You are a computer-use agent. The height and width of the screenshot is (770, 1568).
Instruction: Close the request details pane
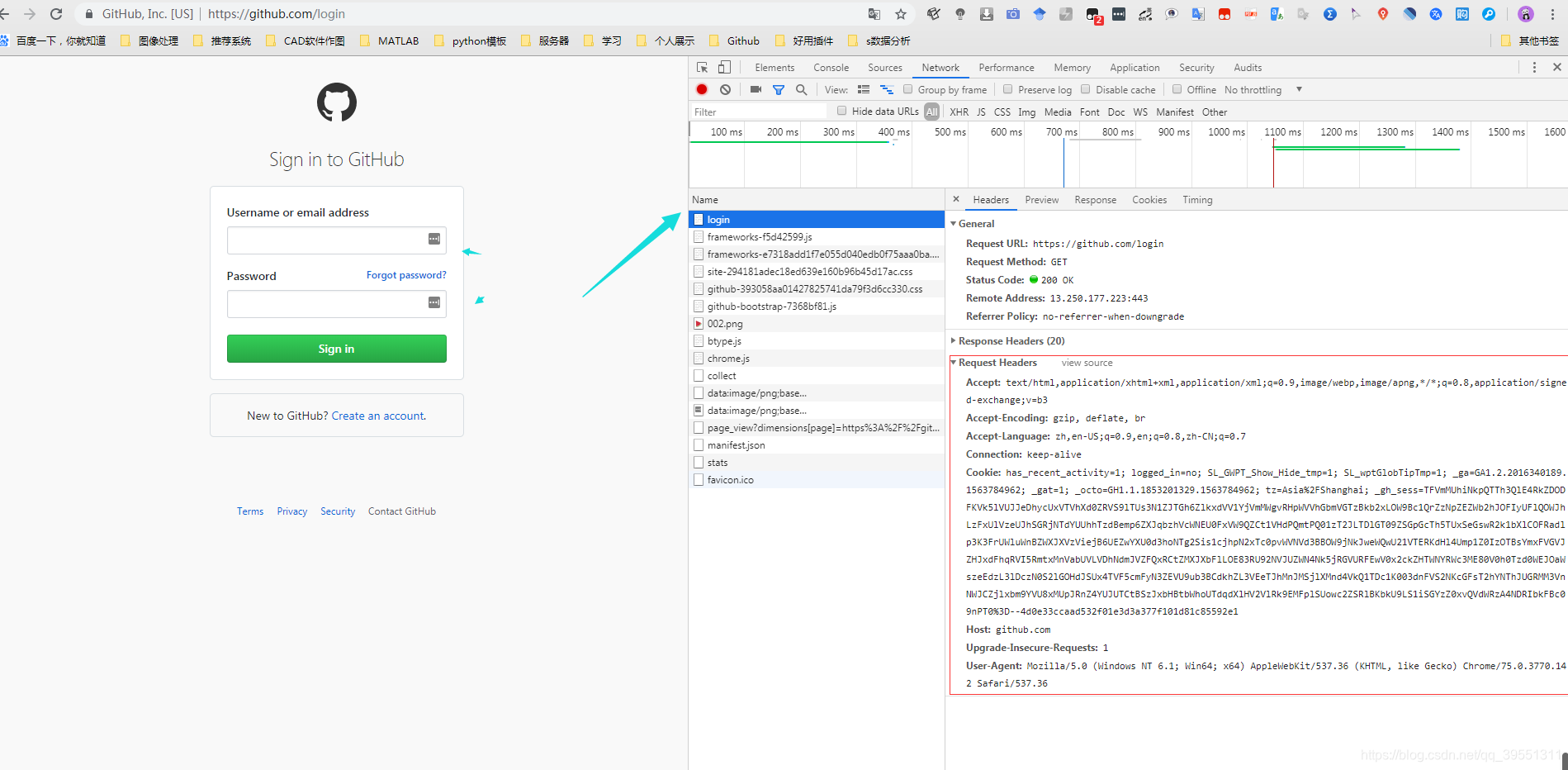[x=956, y=199]
